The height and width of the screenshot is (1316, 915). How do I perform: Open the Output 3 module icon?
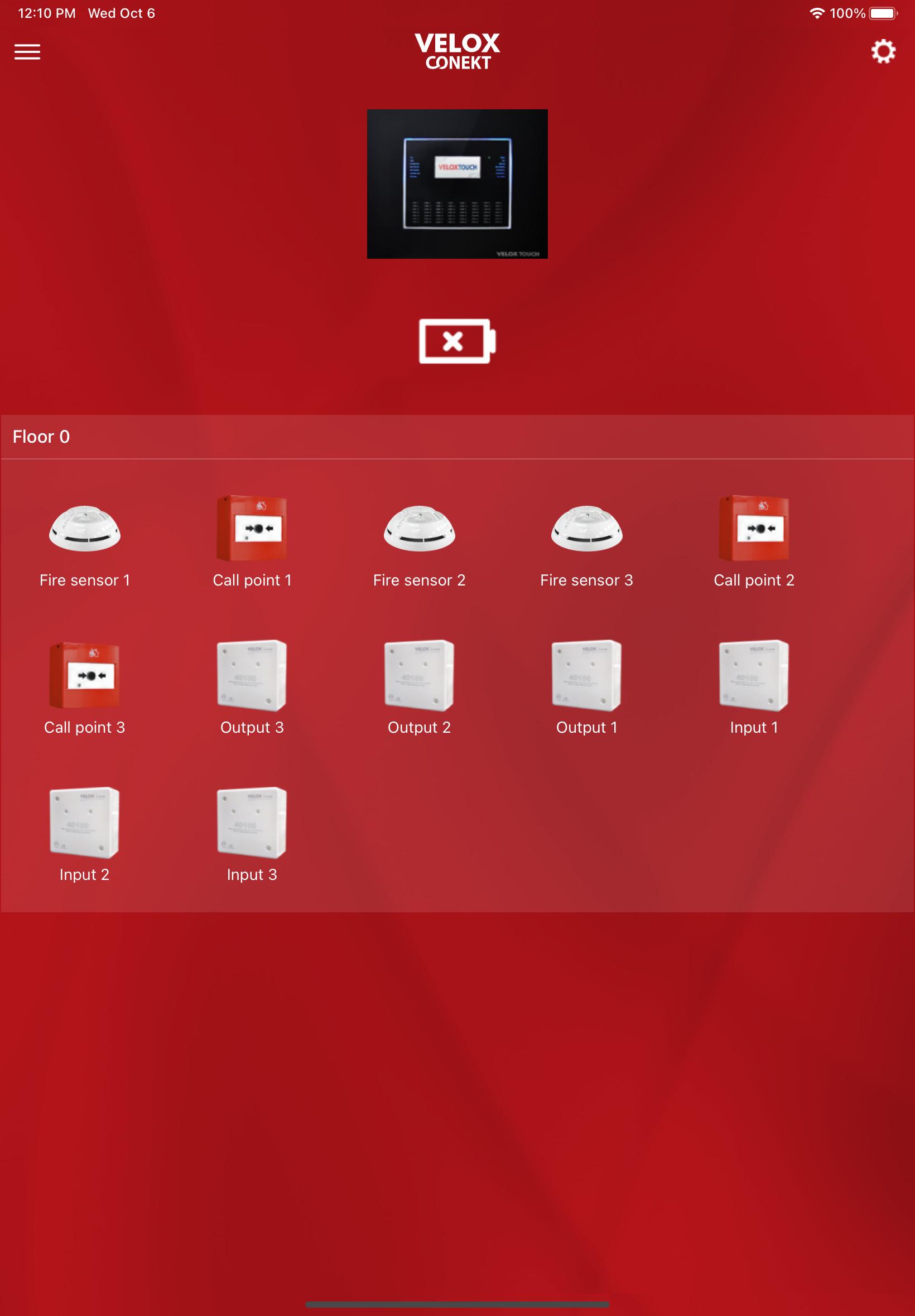pos(252,675)
